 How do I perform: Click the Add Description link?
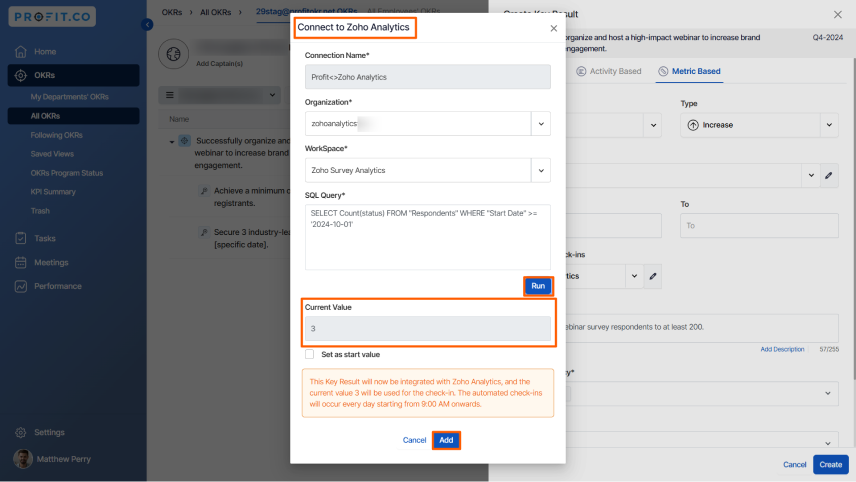pos(782,349)
